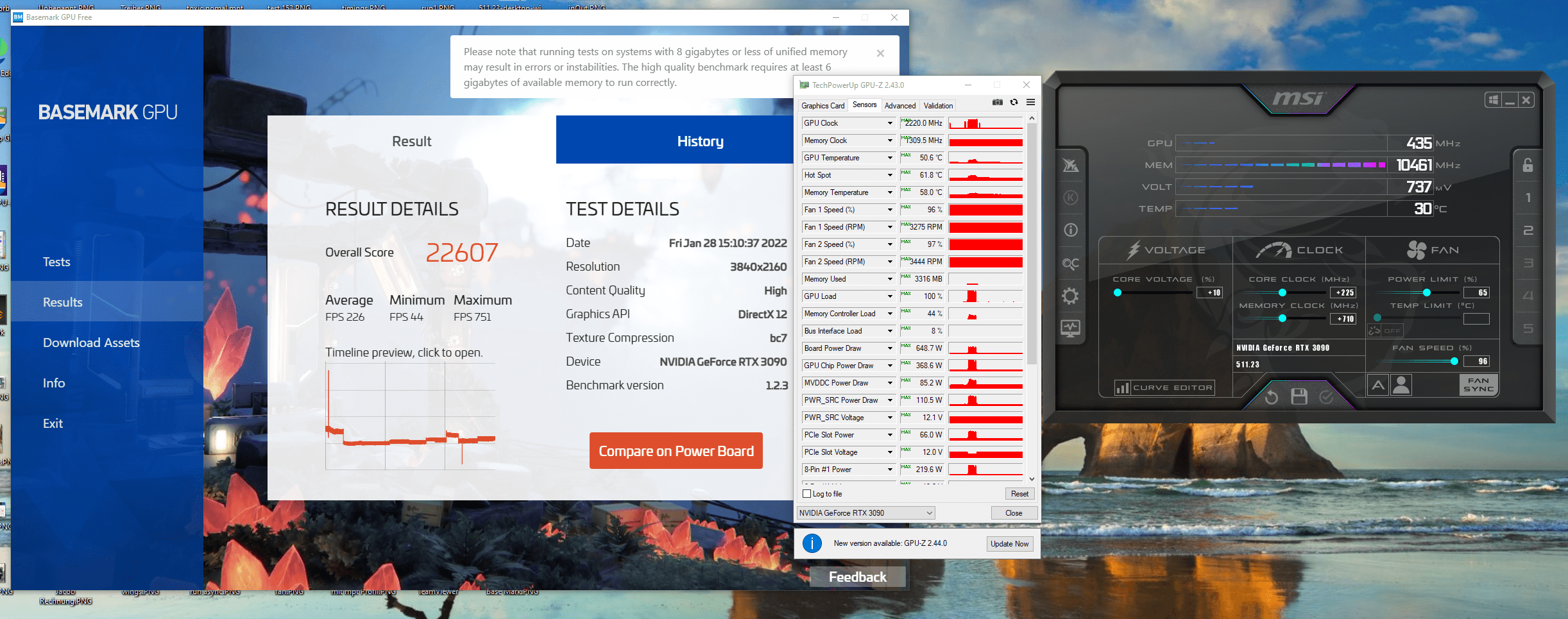Click the GPU-Z screenshot camera icon

point(997,102)
